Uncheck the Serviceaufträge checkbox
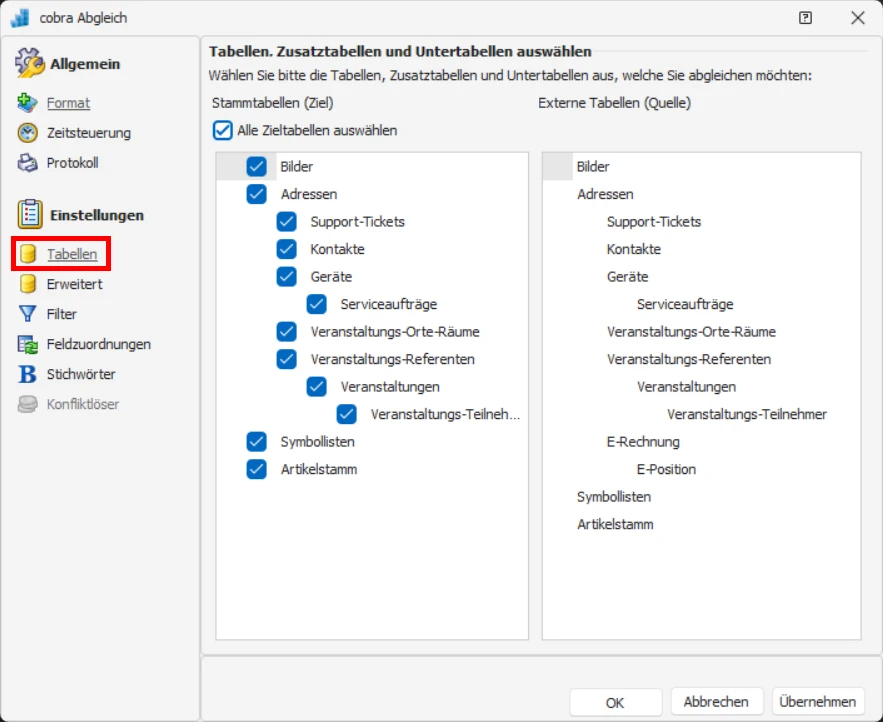Image resolution: width=883 pixels, height=722 pixels. [x=316, y=304]
